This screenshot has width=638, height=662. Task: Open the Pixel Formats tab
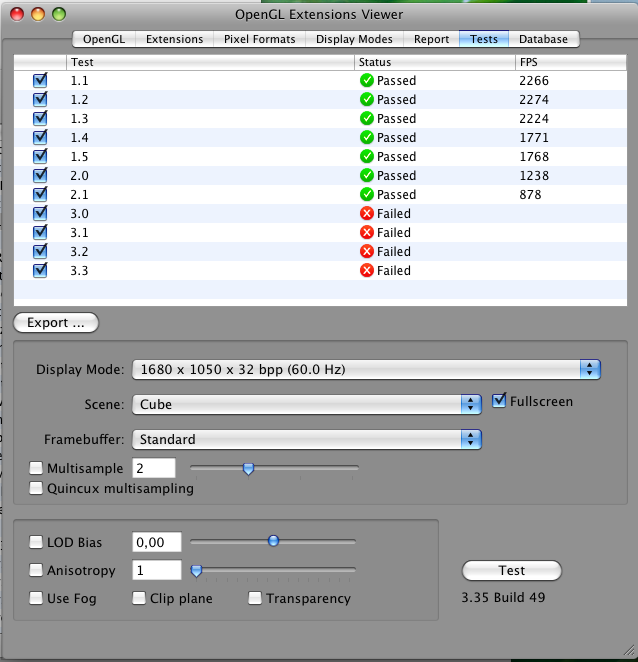click(x=259, y=39)
